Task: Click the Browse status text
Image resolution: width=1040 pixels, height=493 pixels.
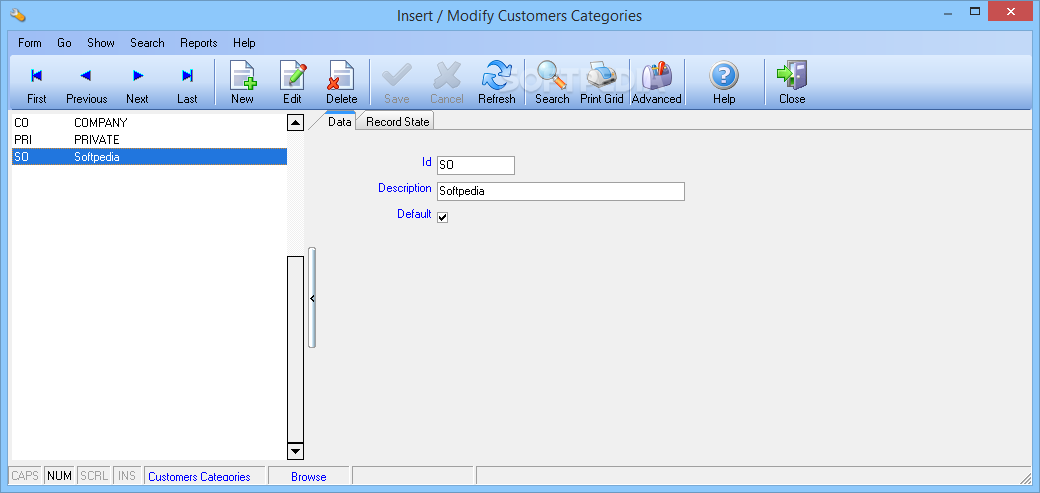Action: (308, 476)
